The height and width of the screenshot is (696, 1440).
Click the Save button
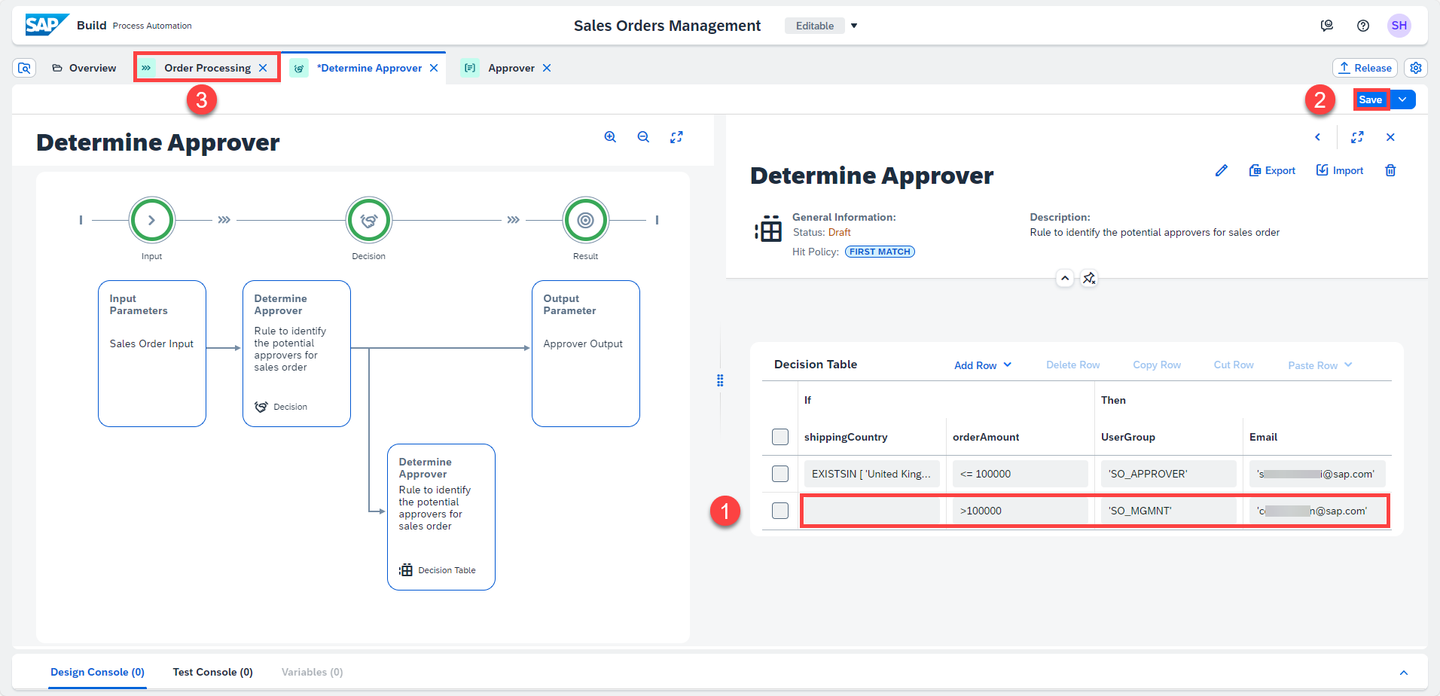pos(1370,99)
